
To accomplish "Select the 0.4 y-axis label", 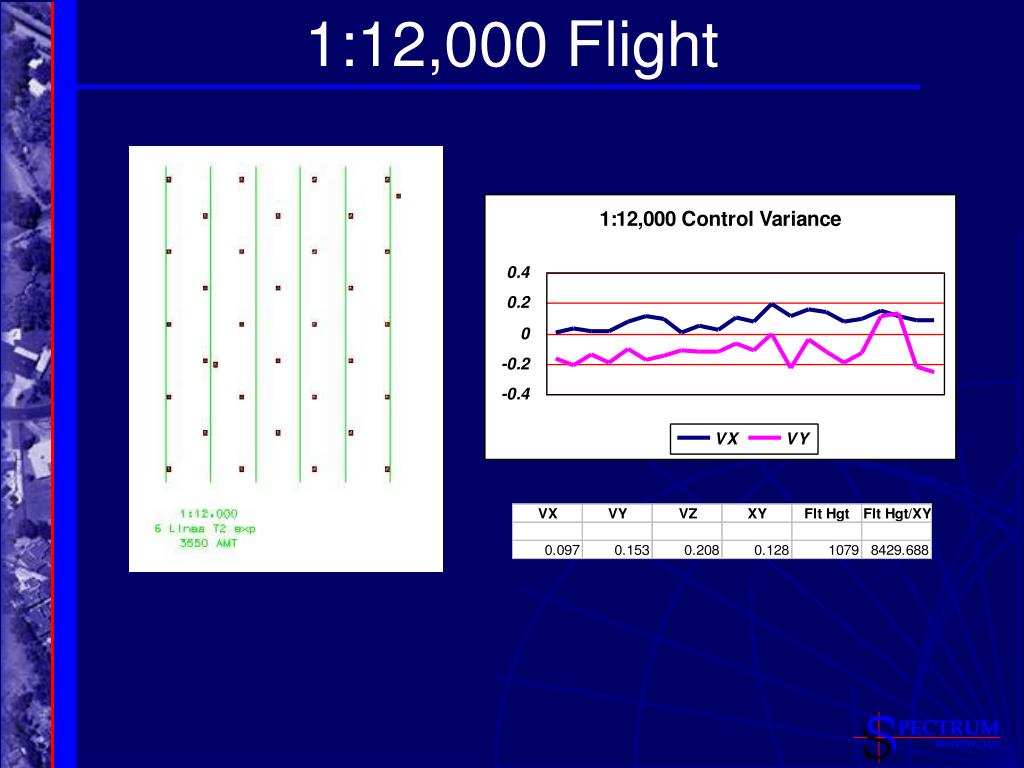I will tap(519, 272).
